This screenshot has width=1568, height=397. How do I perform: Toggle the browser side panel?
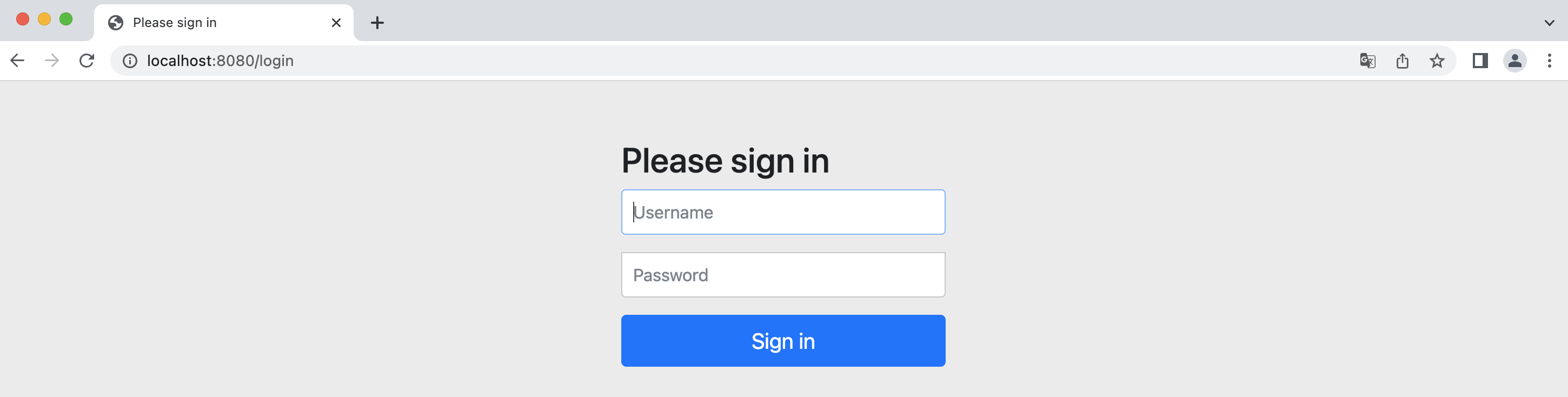tap(1480, 61)
